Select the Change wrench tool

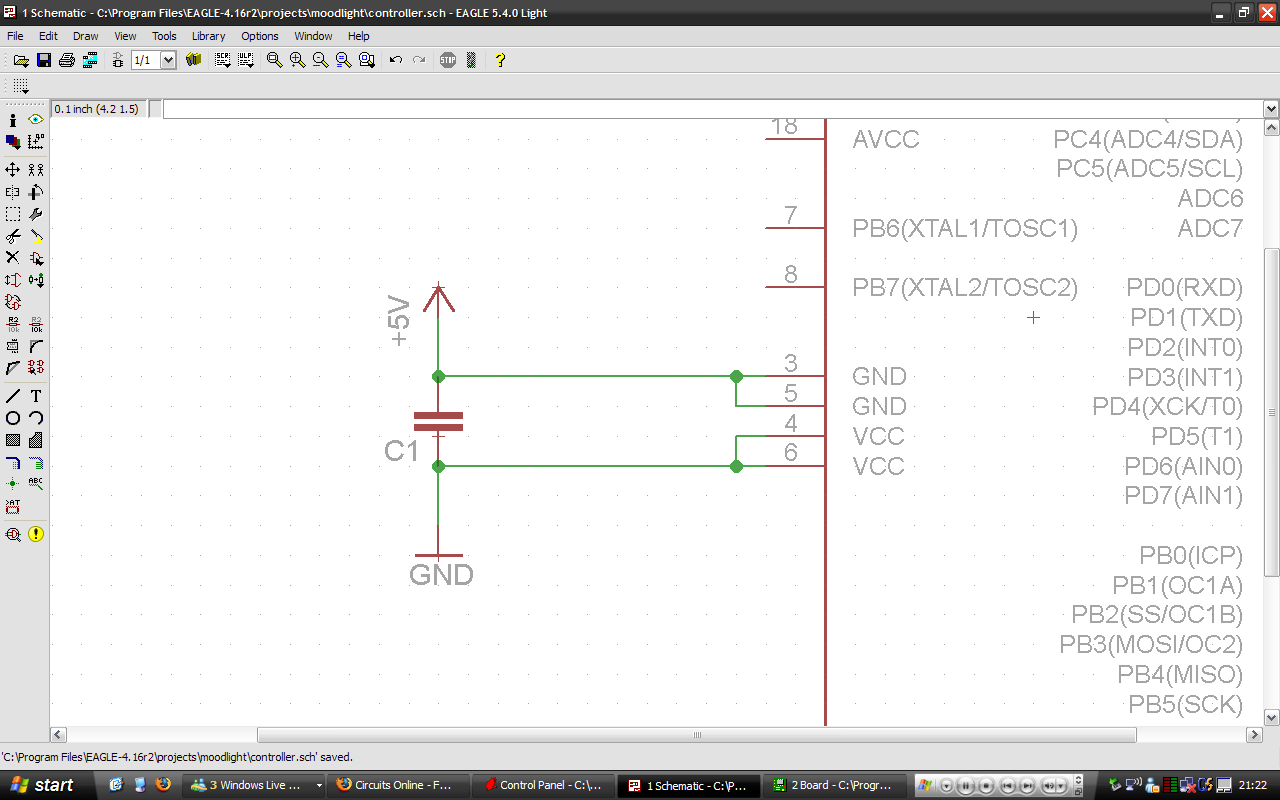click(x=36, y=214)
